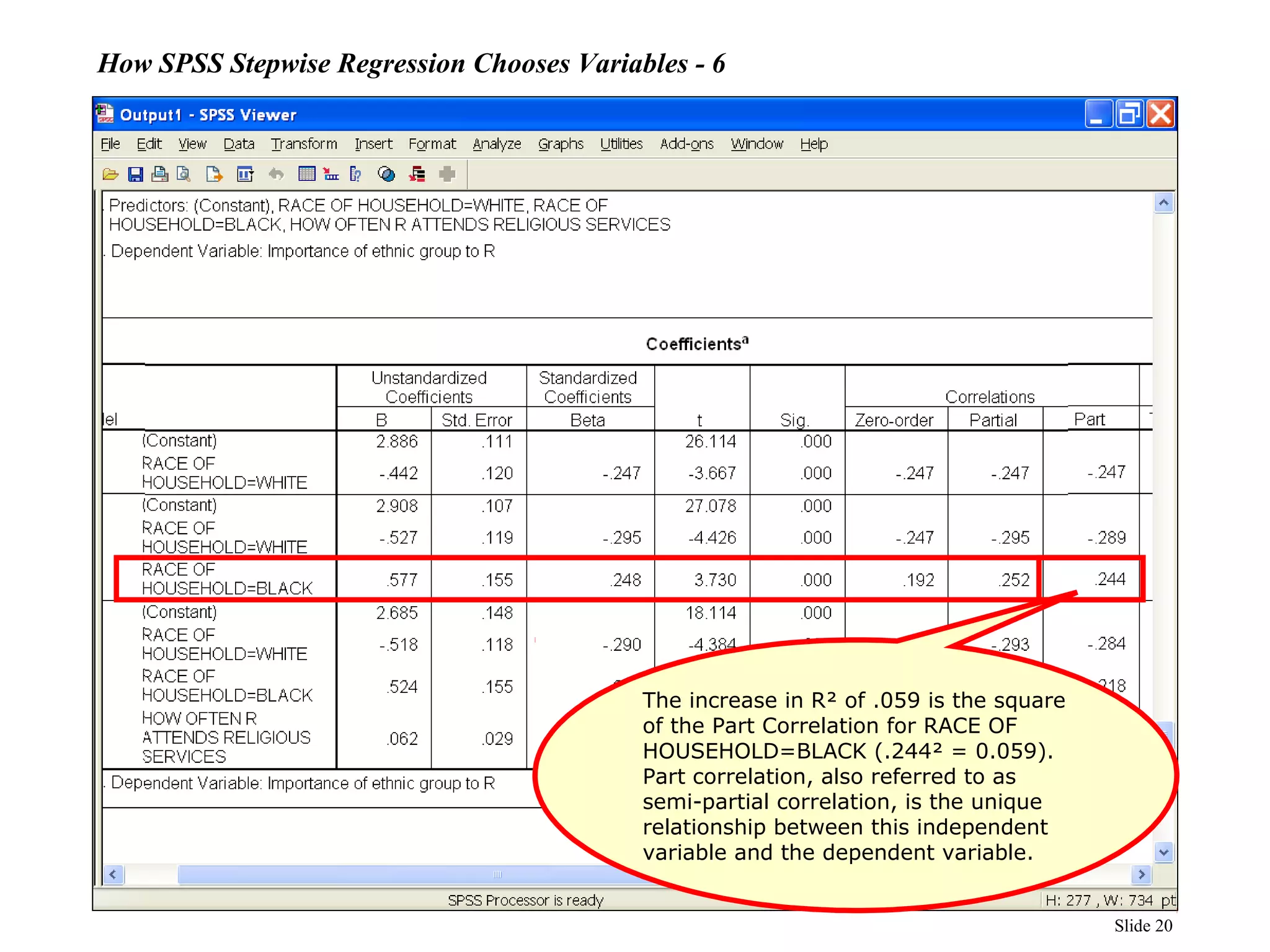Image resolution: width=1270 pixels, height=952 pixels.
Task: Click the Beta column header
Action: [587, 420]
